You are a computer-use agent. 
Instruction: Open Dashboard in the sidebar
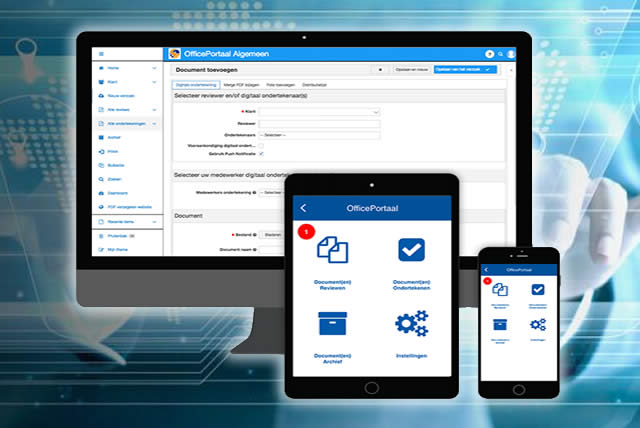coord(118,192)
